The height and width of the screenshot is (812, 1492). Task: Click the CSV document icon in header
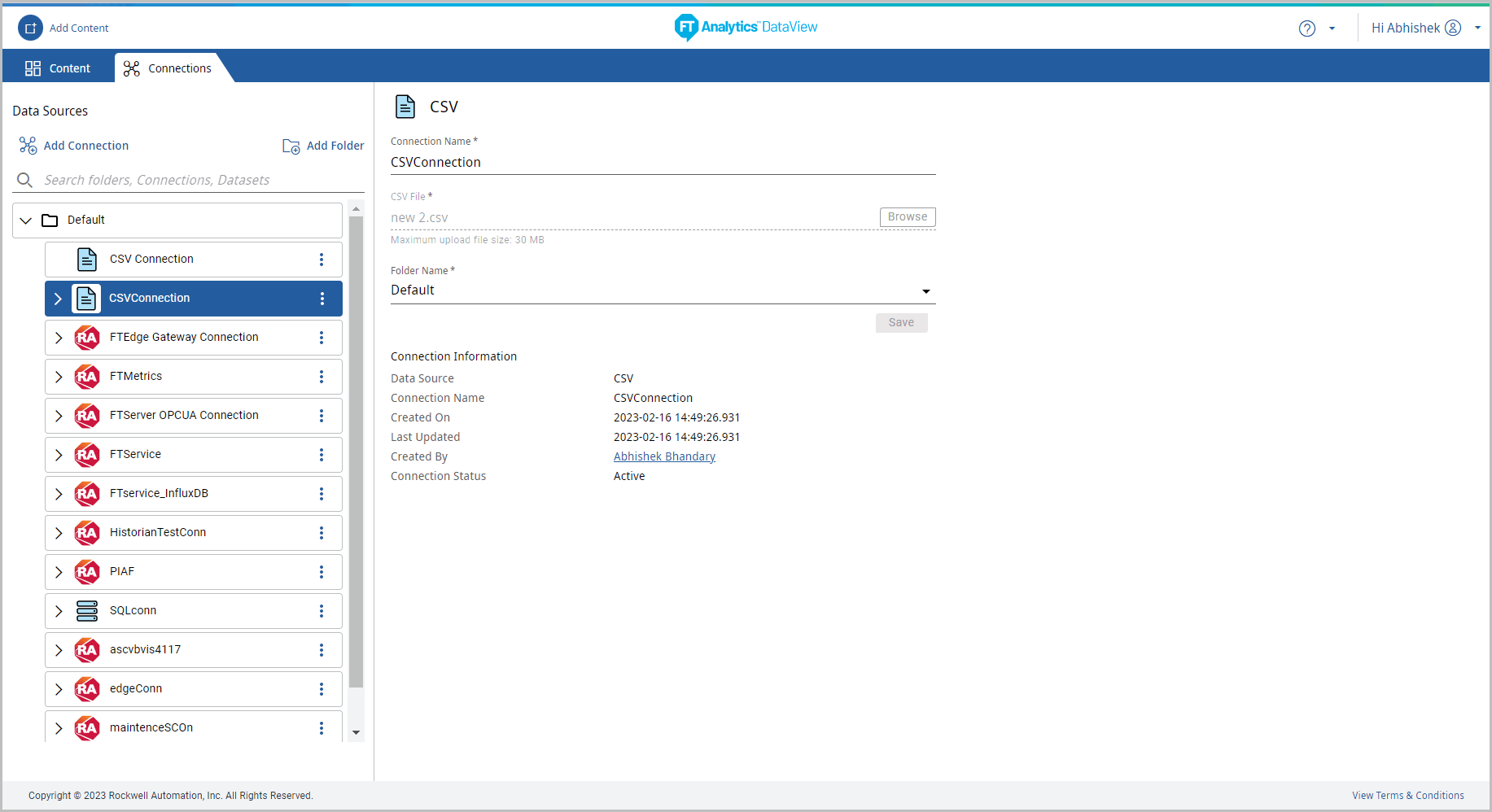(x=405, y=107)
